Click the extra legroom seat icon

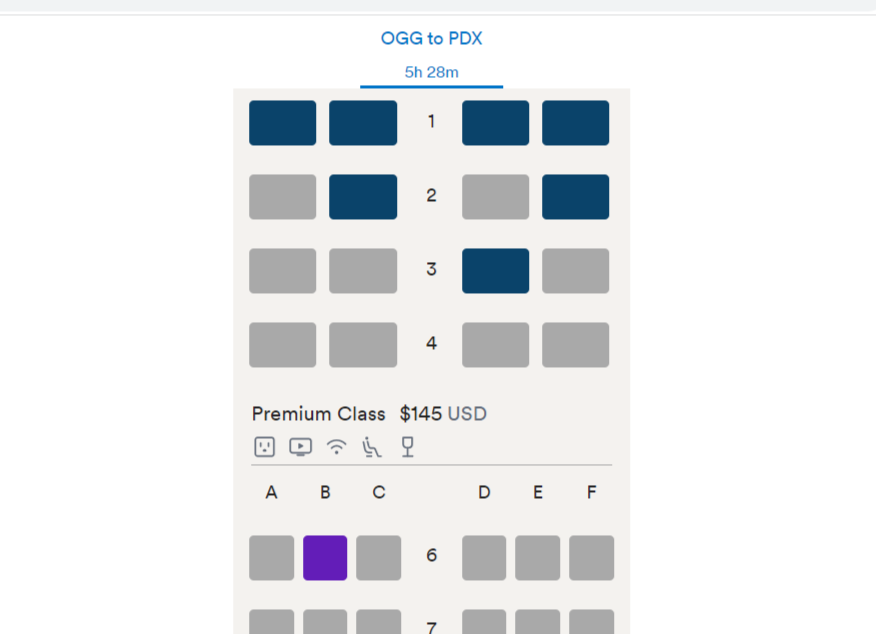(372, 447)
